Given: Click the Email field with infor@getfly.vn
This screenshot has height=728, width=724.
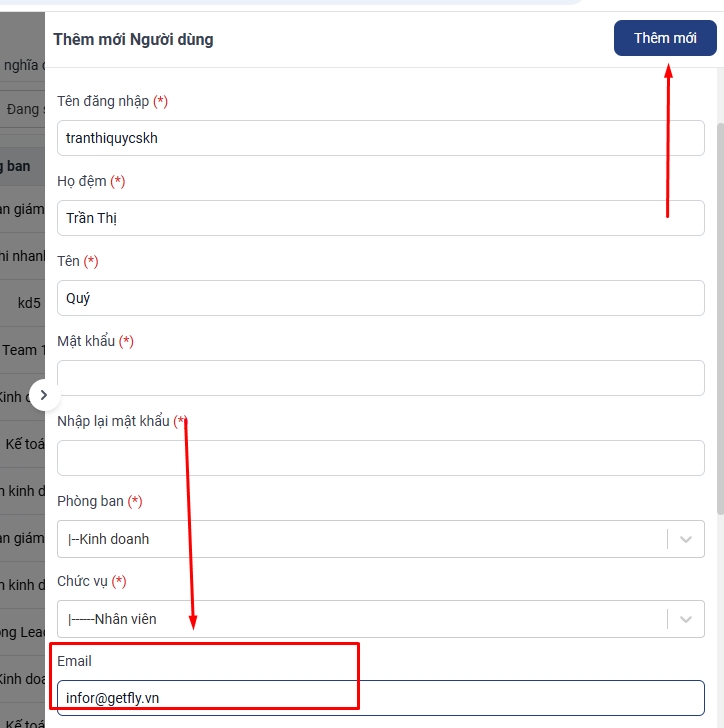Looking at the screenshot, I should click(380, 698).
